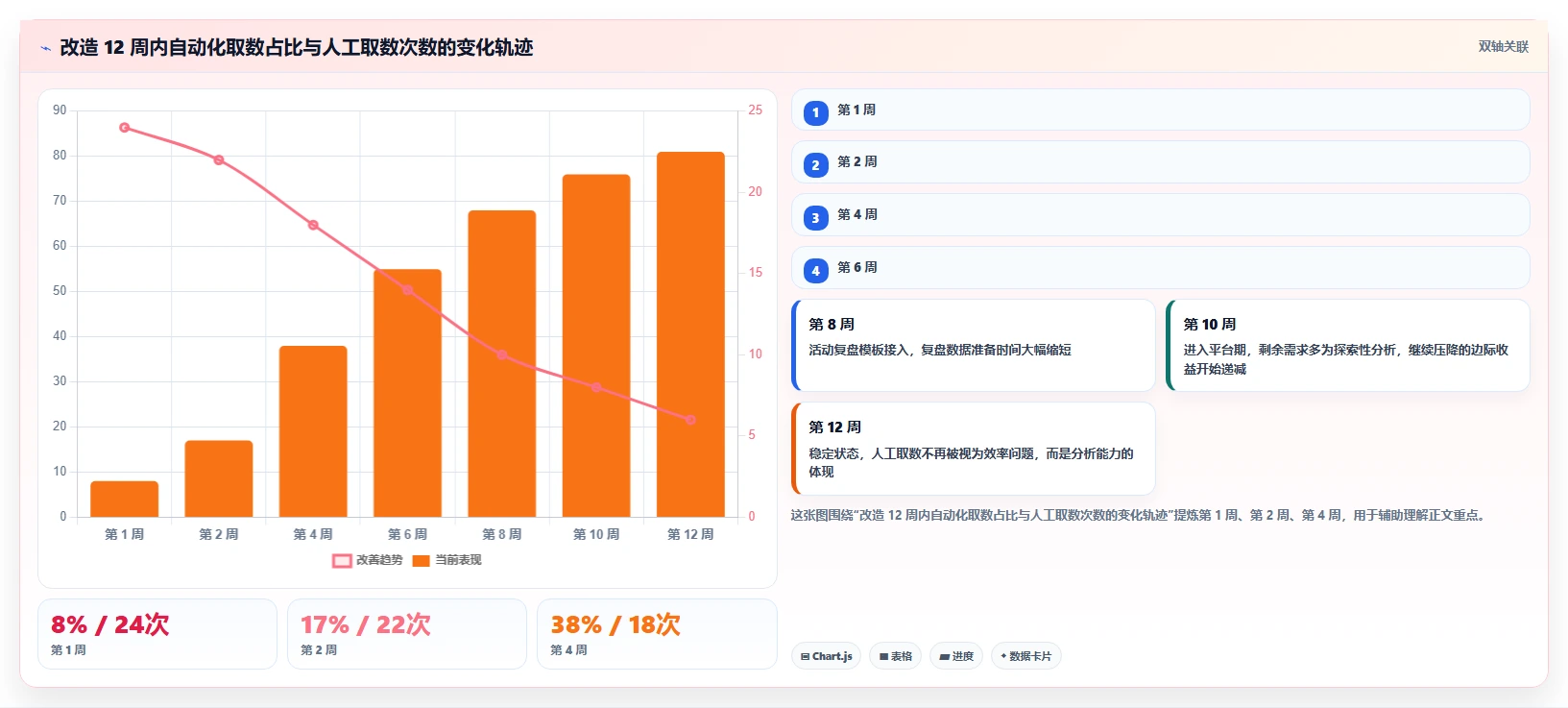This screenshot has height=708, width=1568.
Task: Click the 第 10 周 card heading
Action: [x=1209, y=325]
